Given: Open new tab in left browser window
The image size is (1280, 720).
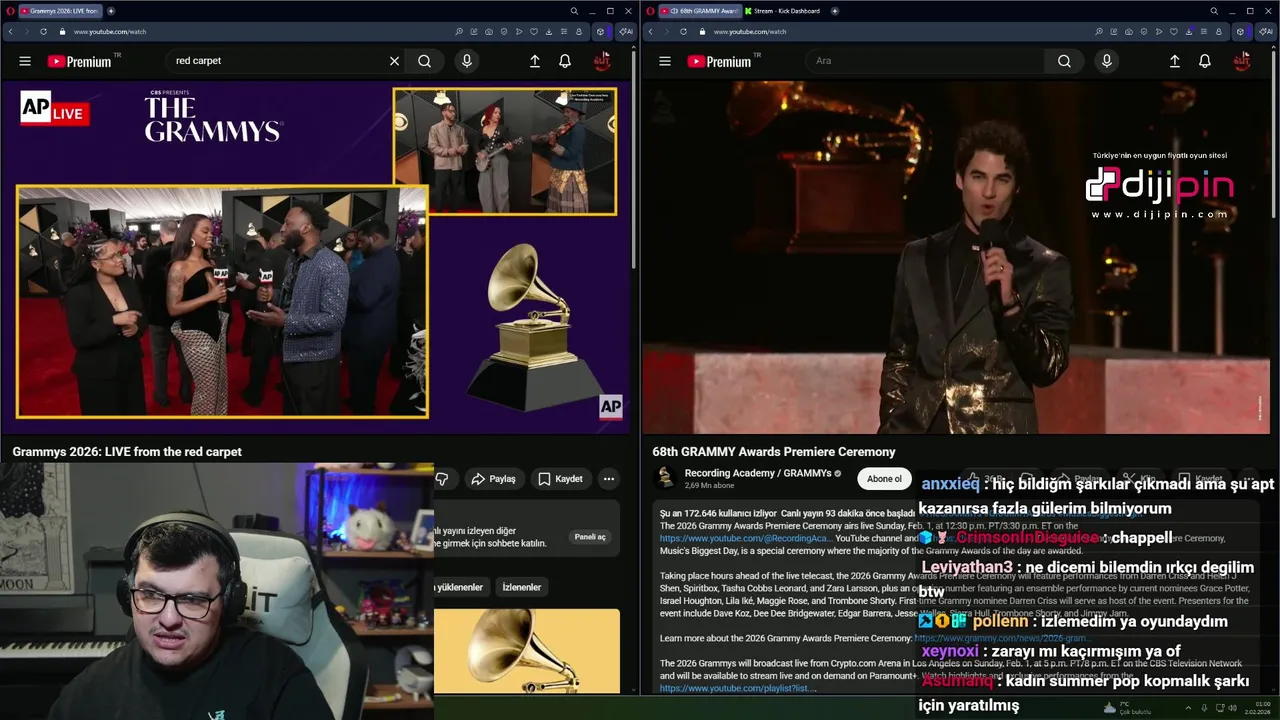Looking at the screenshot, I should [x=111, y=11].
